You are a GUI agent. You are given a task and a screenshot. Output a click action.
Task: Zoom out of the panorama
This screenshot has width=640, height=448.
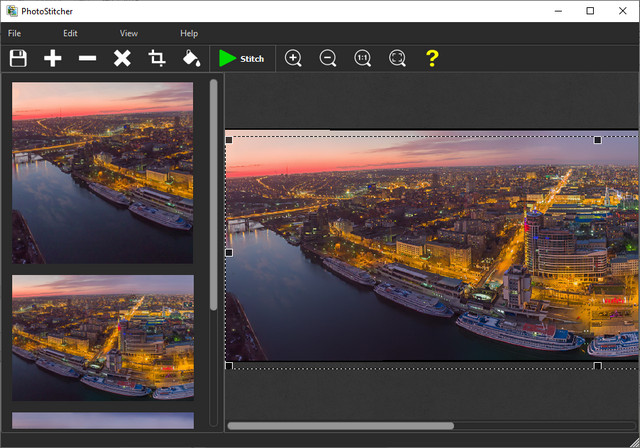pyautogui.click(x=328, y=59)
